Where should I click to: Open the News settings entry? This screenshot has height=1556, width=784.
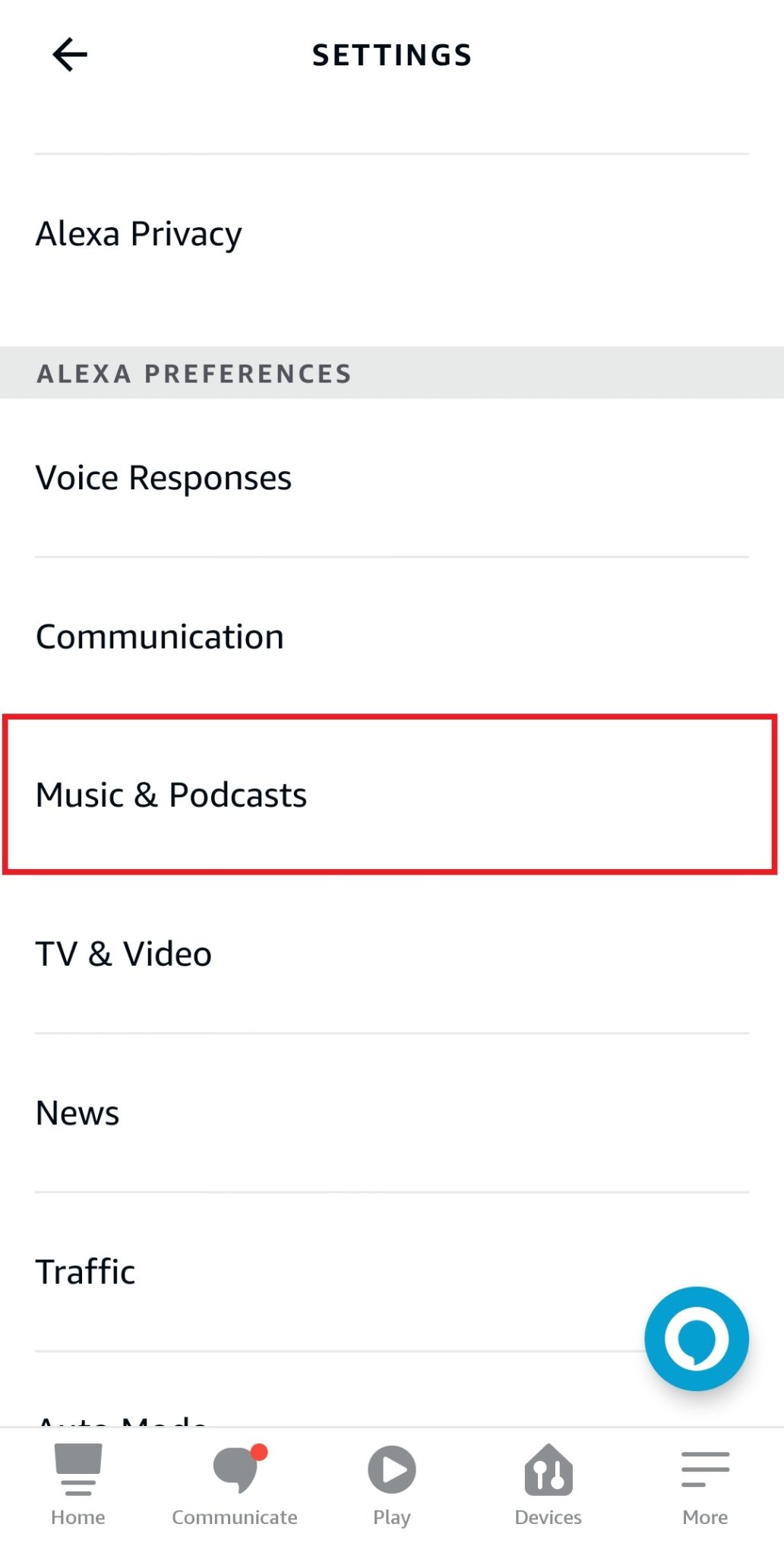tap(77, 1112)
